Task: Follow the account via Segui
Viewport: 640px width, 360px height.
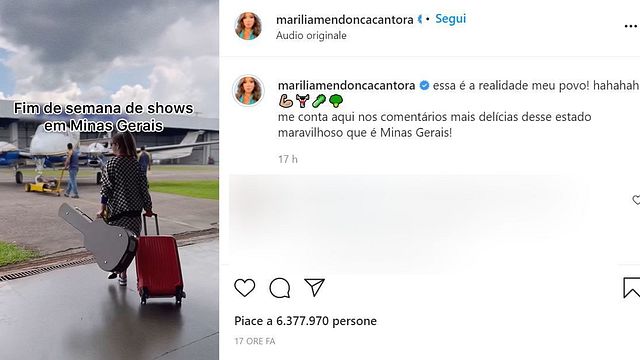Action: 450,19
